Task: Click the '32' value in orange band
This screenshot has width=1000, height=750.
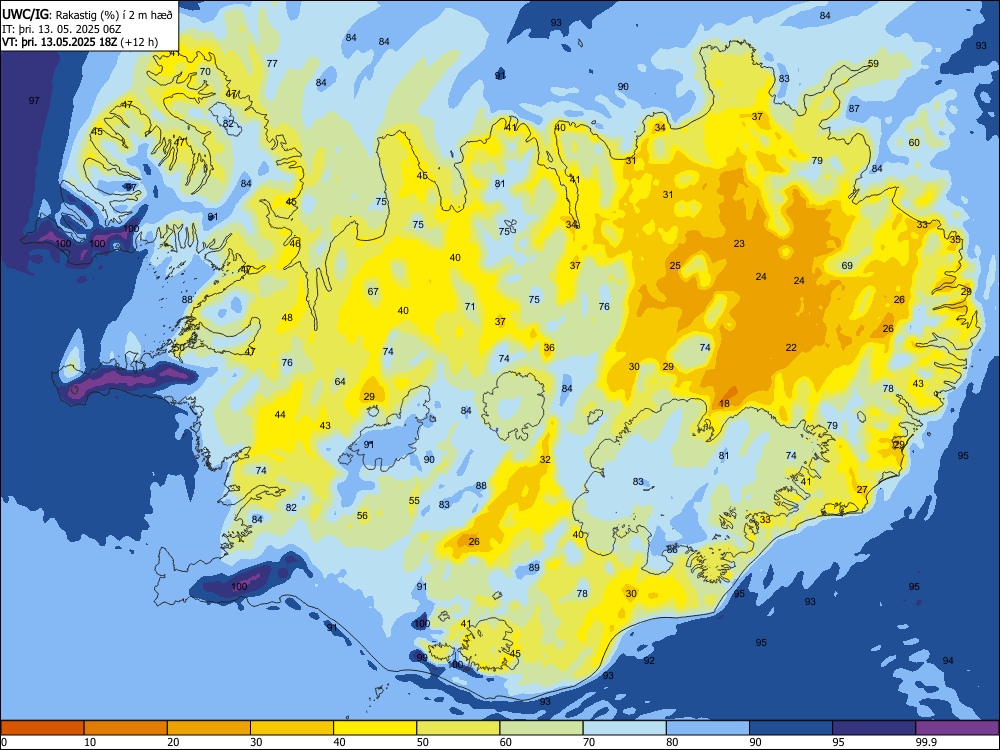Action: tap(545, 460)
